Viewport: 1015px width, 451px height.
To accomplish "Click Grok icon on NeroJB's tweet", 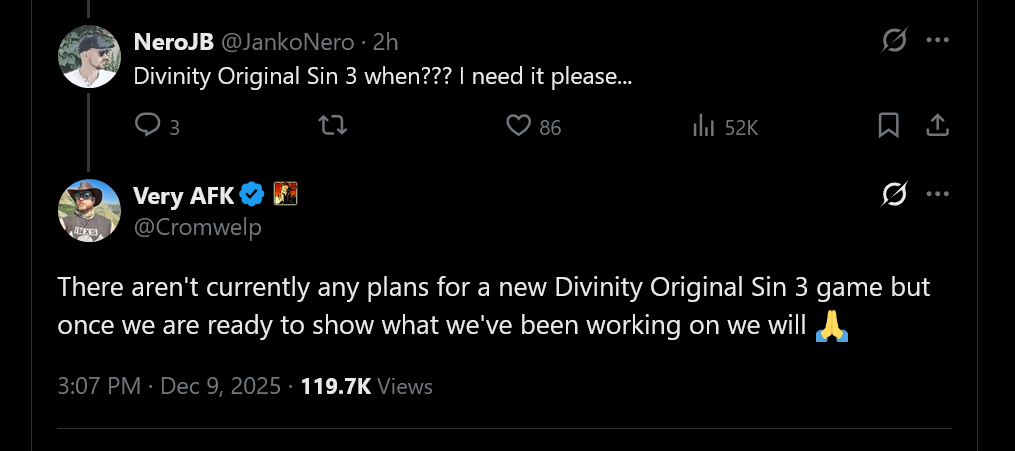I will point(893,41).
